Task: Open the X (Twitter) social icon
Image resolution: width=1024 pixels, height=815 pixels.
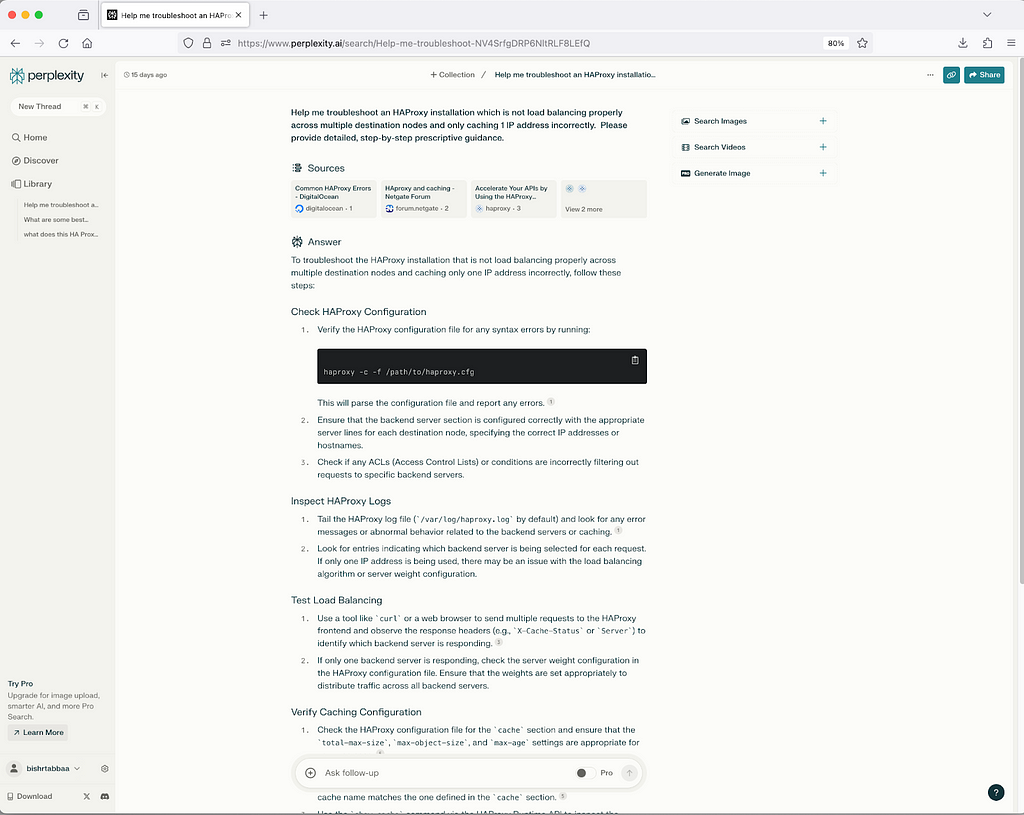Action: [87, 796]
